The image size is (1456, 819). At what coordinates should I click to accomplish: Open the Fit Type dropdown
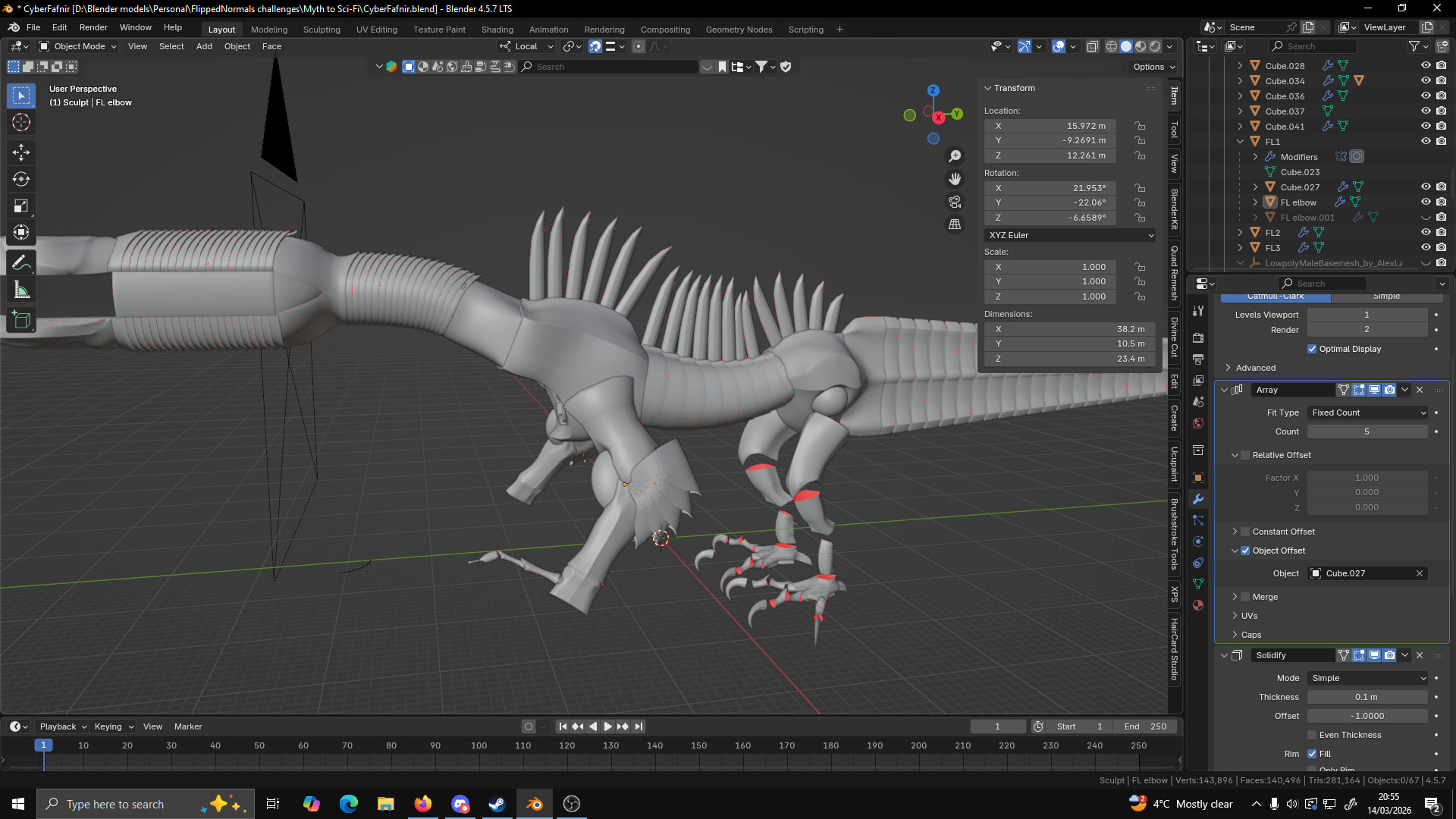pyautogui.click(x=1368, y=413)
